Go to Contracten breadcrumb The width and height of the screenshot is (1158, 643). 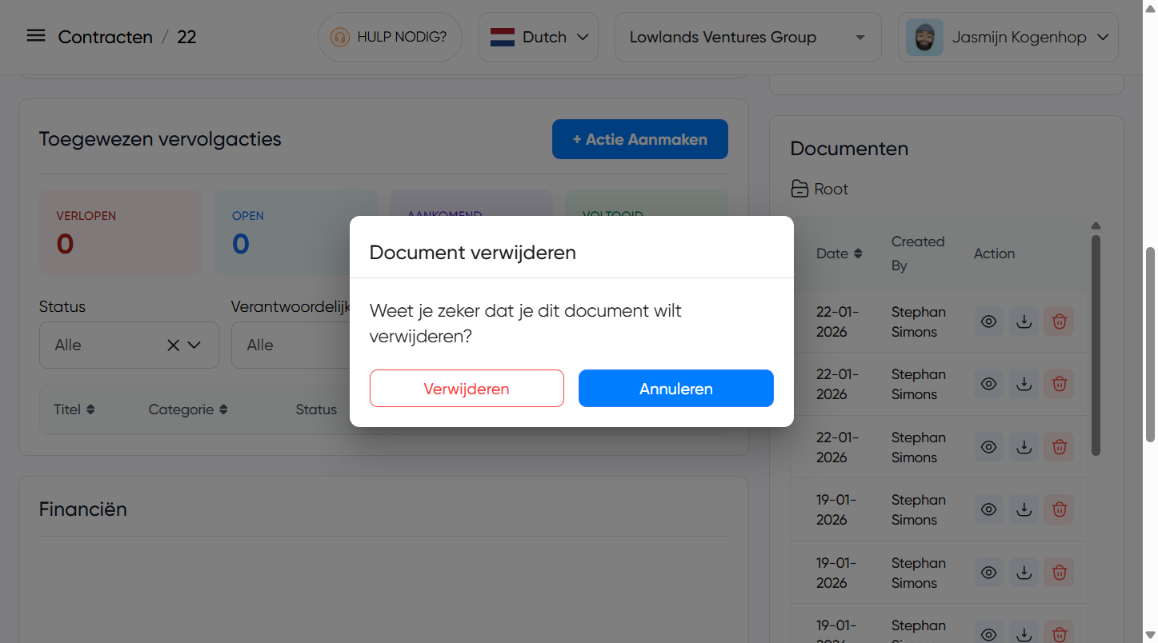pyautogui.click(x=105, y=37)
